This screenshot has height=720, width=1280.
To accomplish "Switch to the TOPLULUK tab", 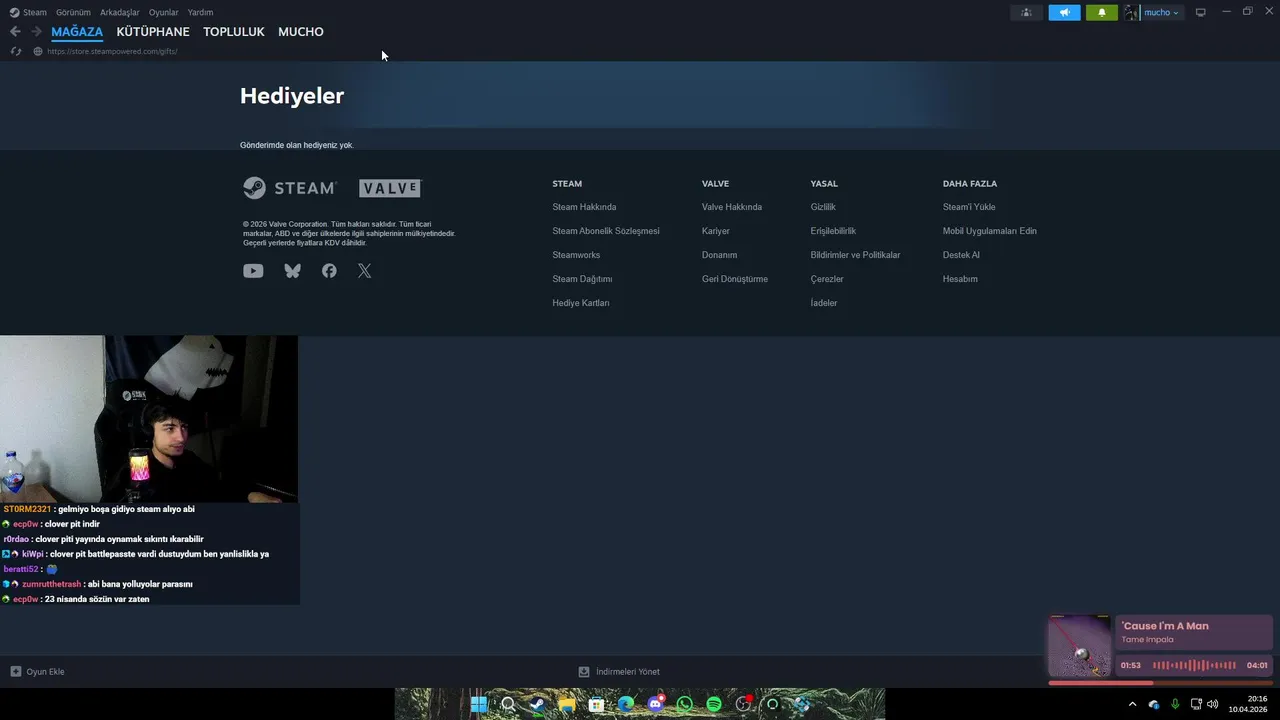I will click(x=234, y=32).
